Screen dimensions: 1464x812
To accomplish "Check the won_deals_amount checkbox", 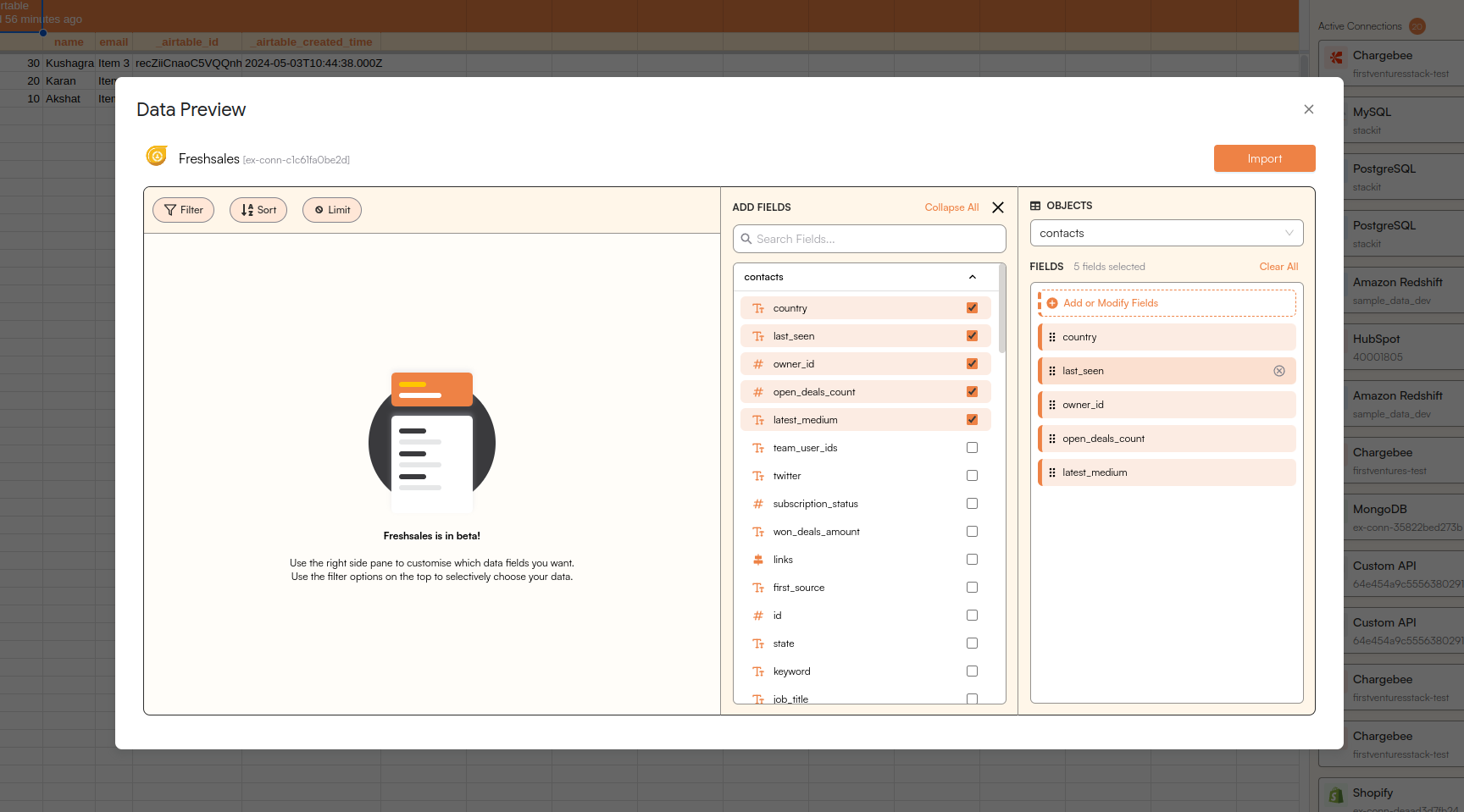I will point(972,532).
